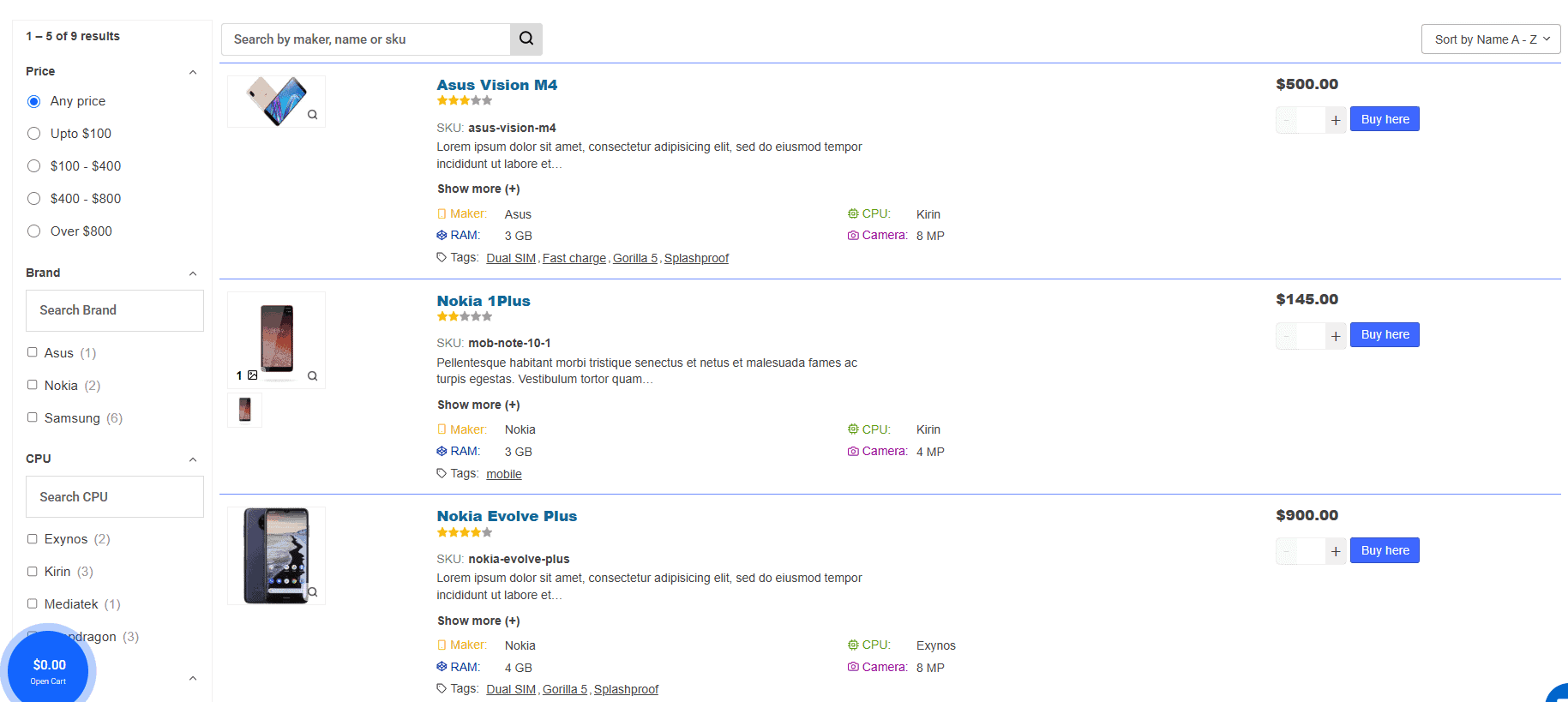This screenshot has height=702, width=1568.
Task: Zoom the Asus Vision M4 image magnifier
Action: pyautogui.click(x=313, y=115)
